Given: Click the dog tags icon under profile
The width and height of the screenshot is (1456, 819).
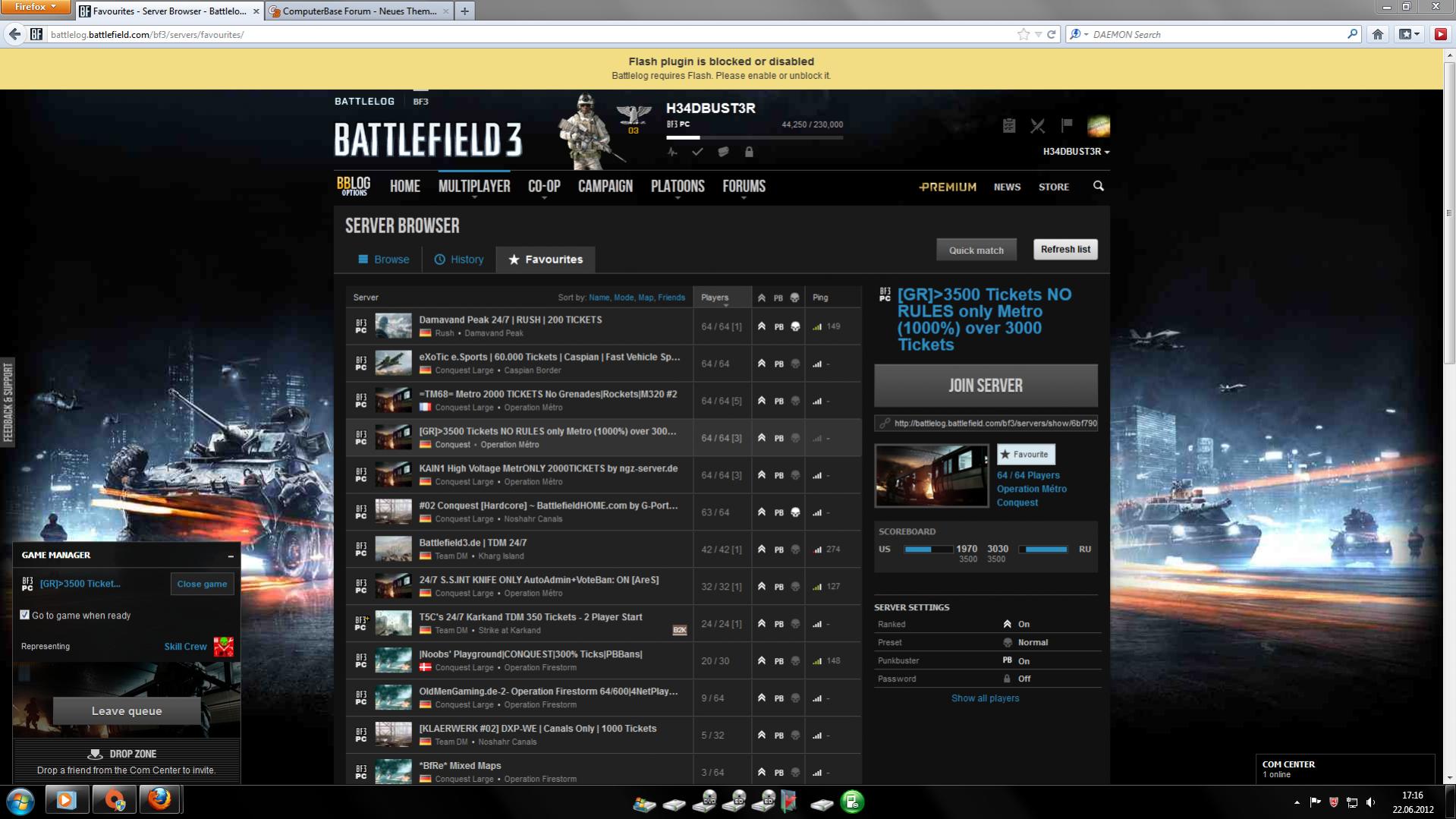Looking at the screenshot, I should pos(723,152).
